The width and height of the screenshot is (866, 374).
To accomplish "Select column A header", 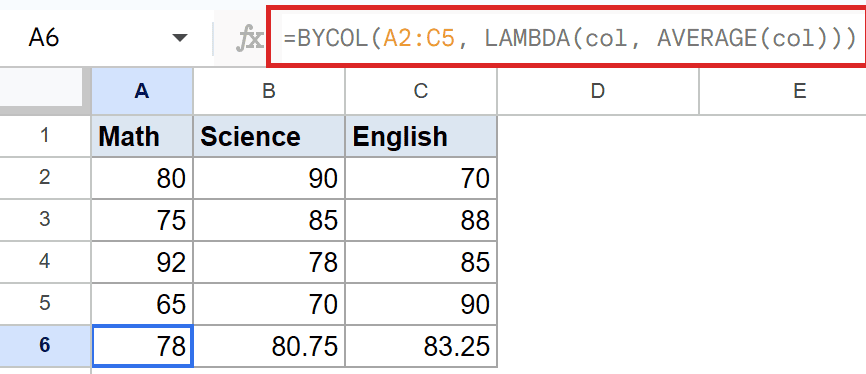I will (x=142, y=91).
